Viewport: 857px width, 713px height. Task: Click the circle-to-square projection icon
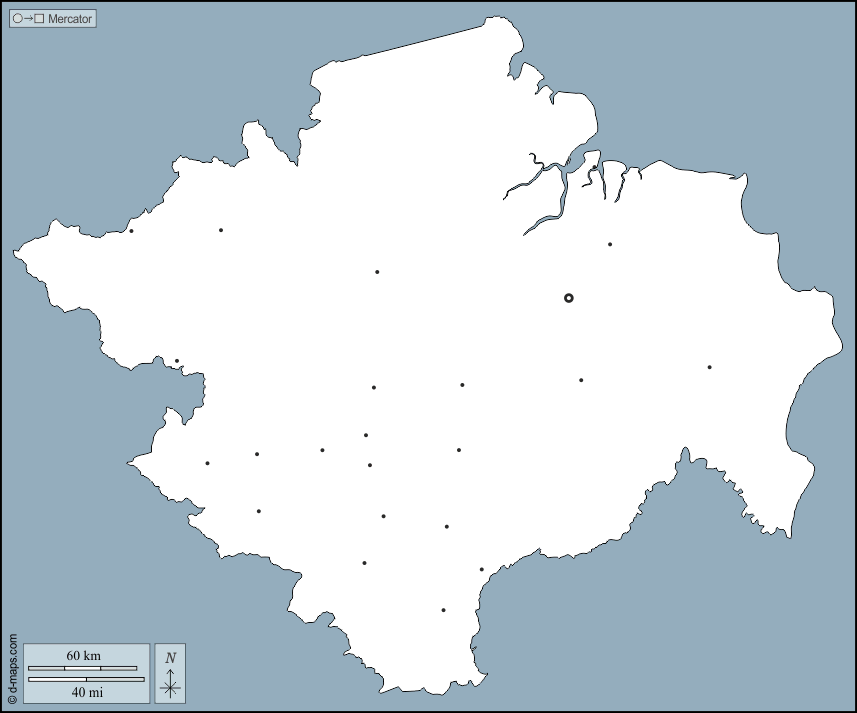(x=29, y=18)
